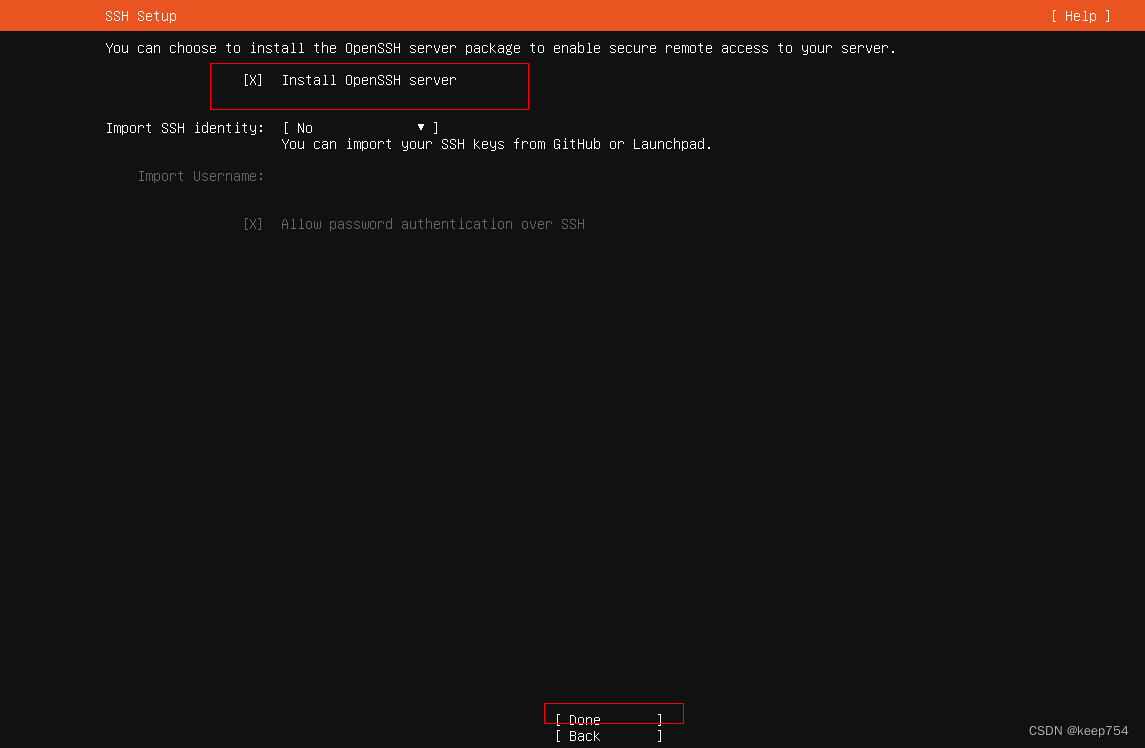Open the Help menu
The height and width of the screenshot is (748, 1145).
pyautogui.click(x=1081, y=16)
